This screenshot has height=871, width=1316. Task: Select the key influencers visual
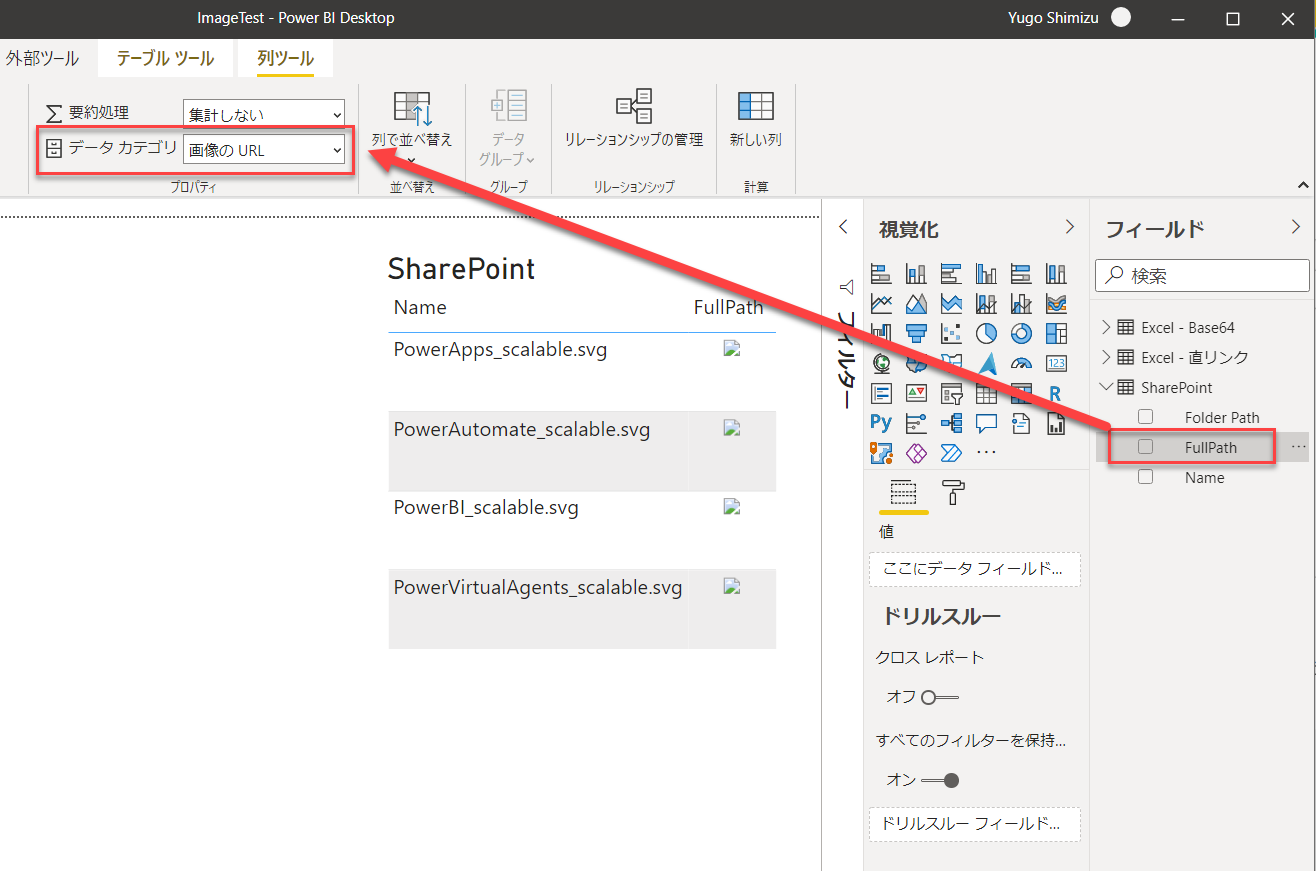[916, 423]
